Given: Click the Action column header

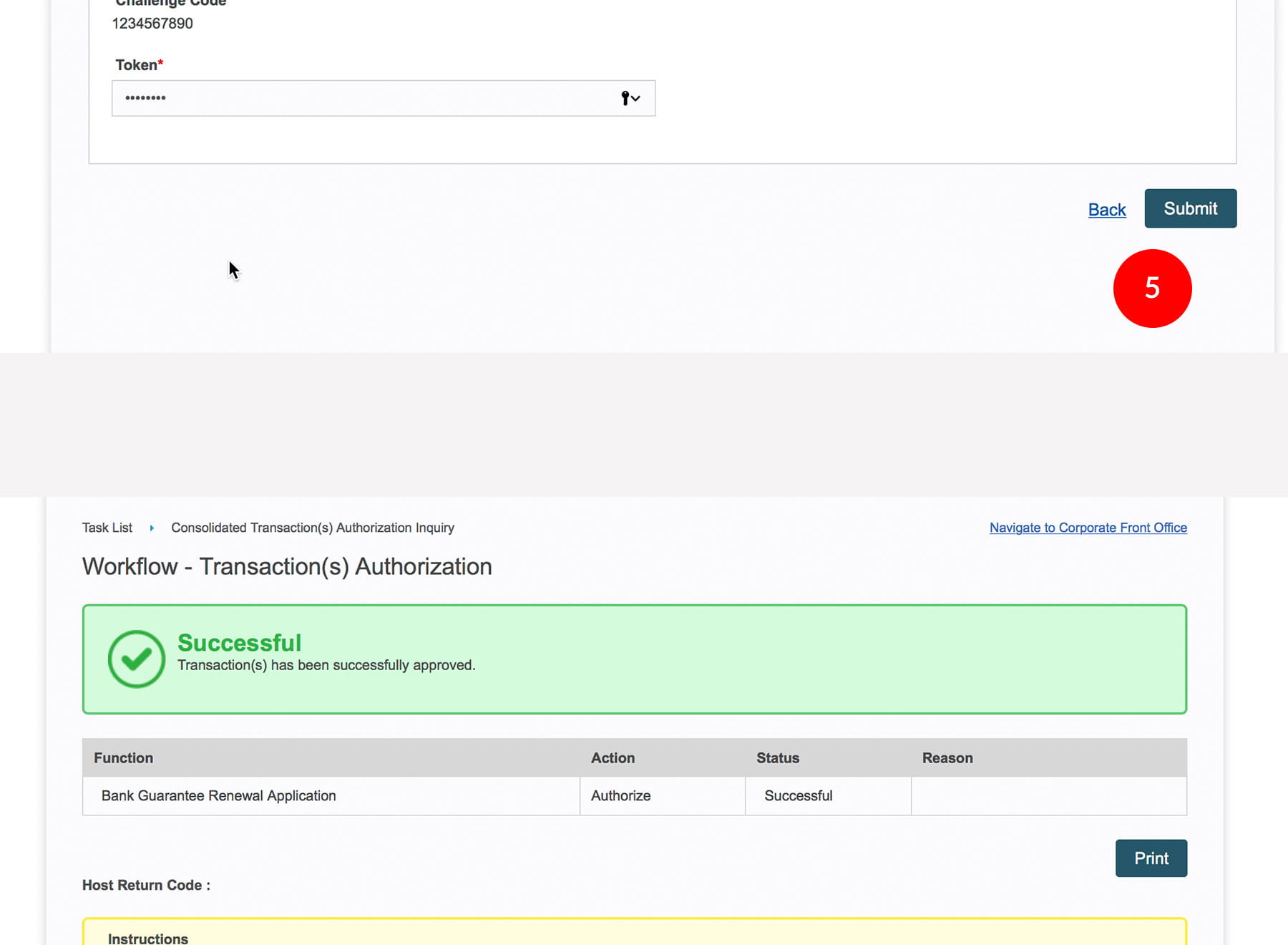Looking at the screenshot, I should [x=613, y=757].
